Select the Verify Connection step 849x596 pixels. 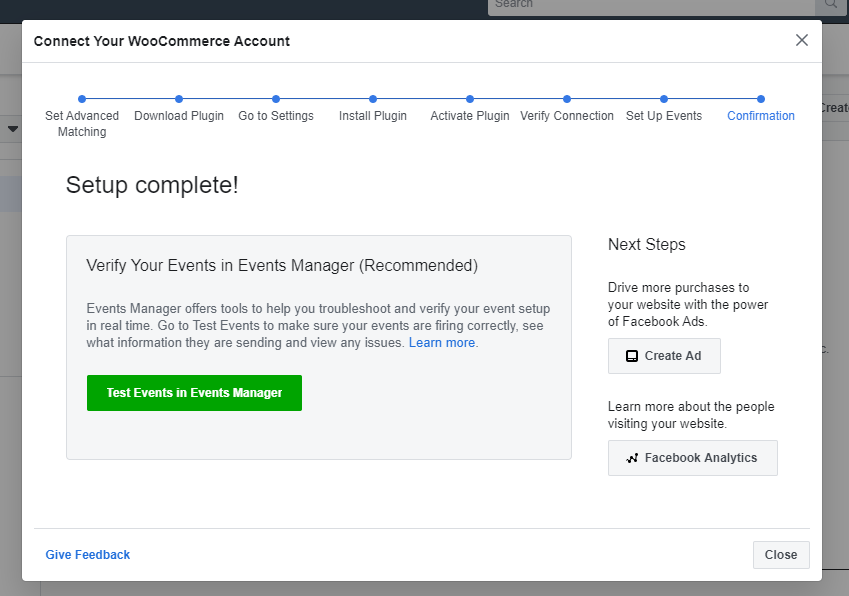point(567,116)
